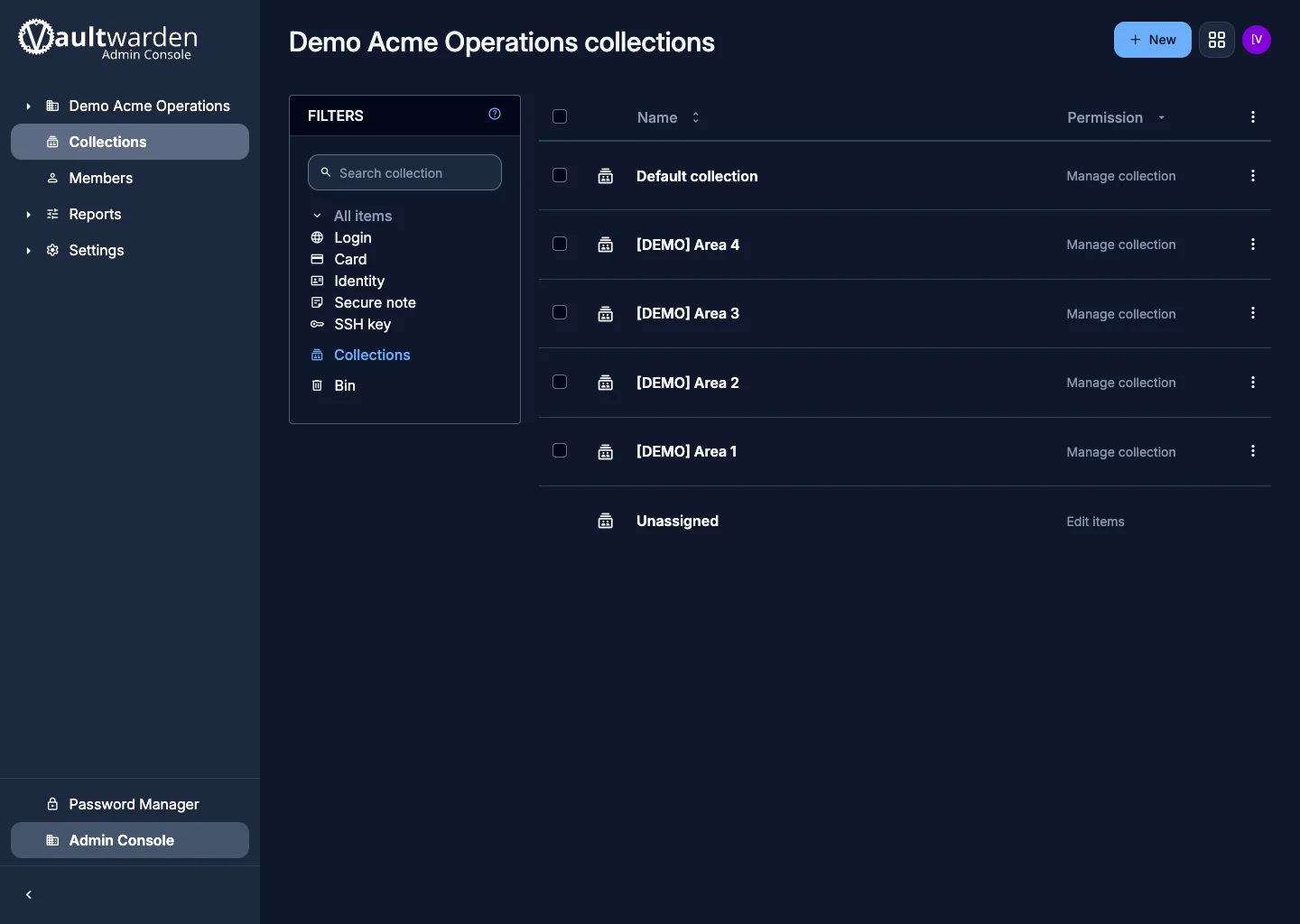Filter by SSH key item type

(363, 324)
